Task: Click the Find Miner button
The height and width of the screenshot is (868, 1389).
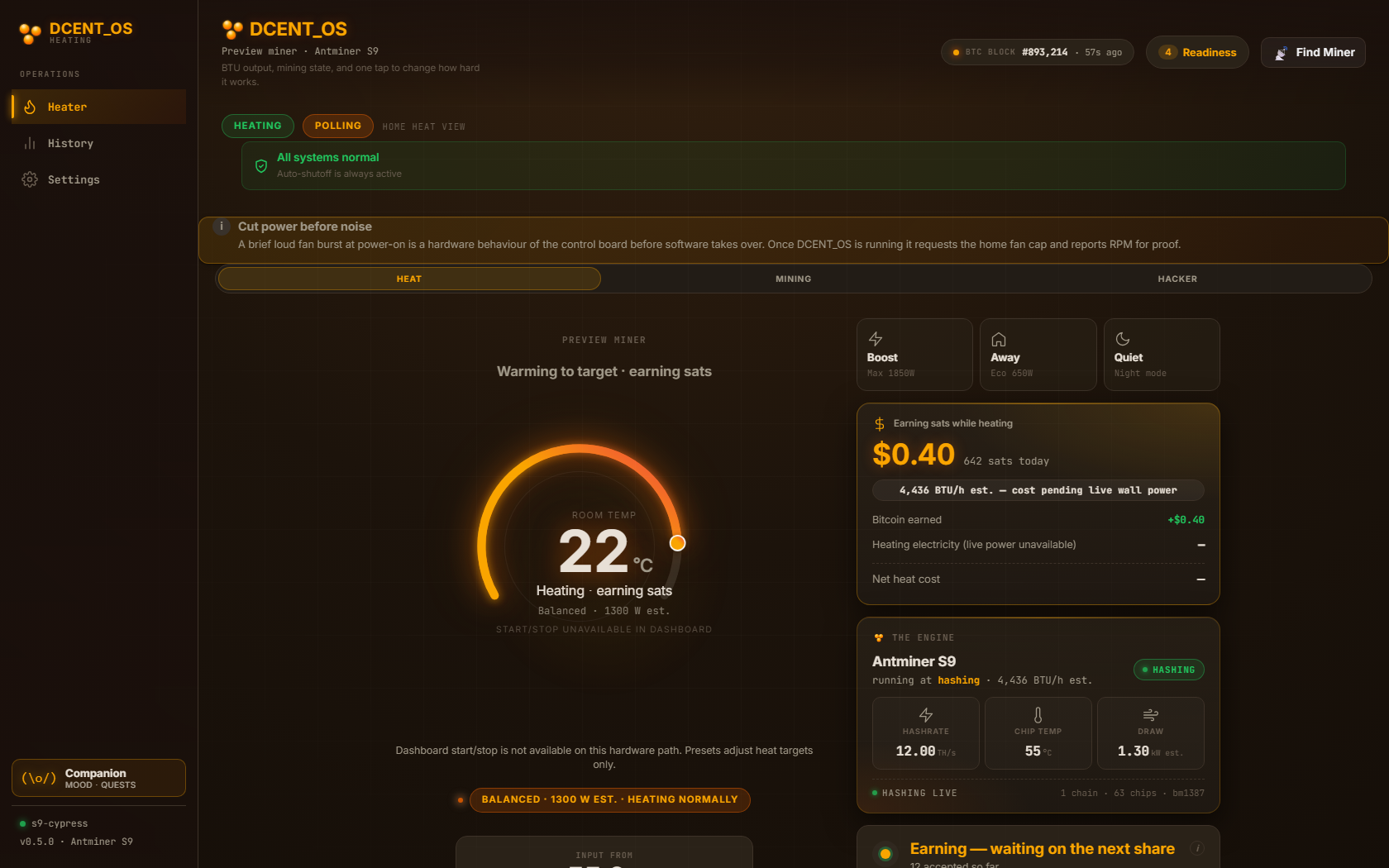Action: click(1313, 52)
